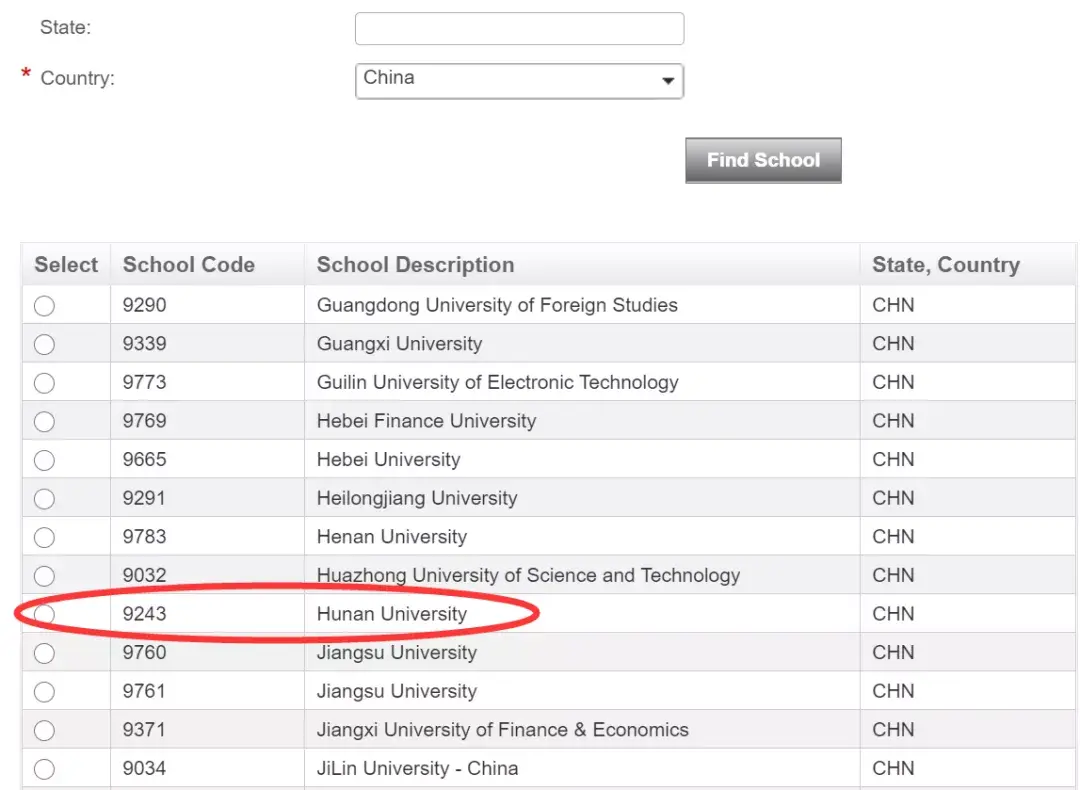
Task: Pick Huazhong University of Science and Technology radio
Action: pos(44,576)
